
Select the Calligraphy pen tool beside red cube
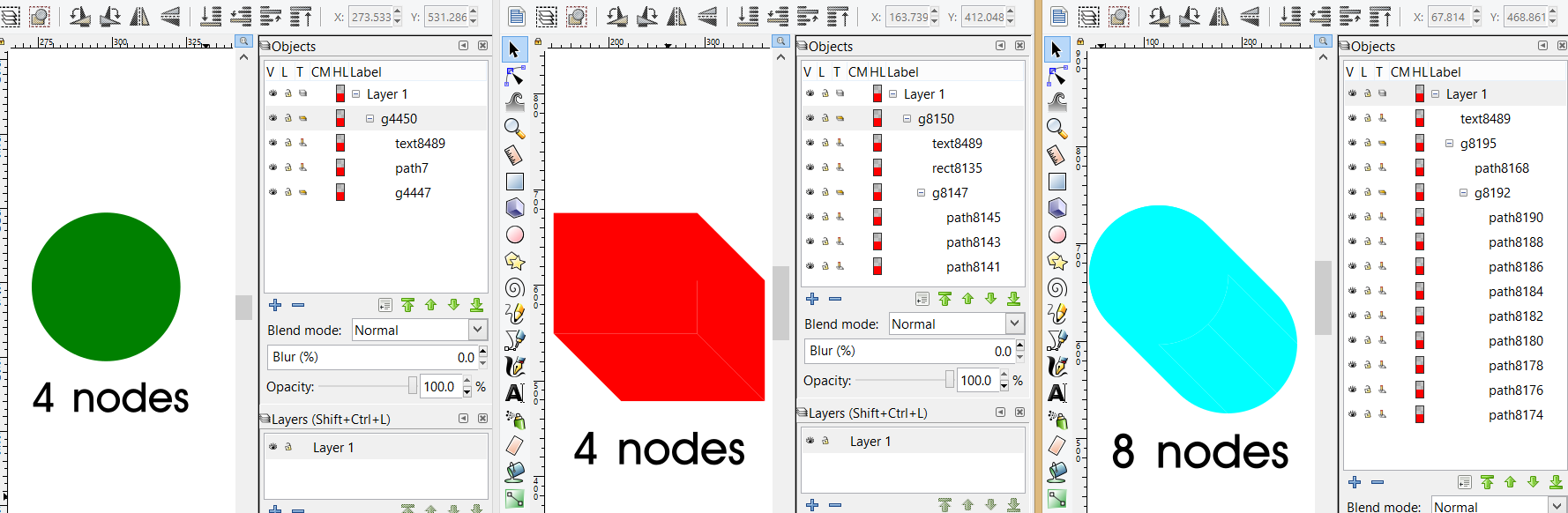tap(515, 367)
